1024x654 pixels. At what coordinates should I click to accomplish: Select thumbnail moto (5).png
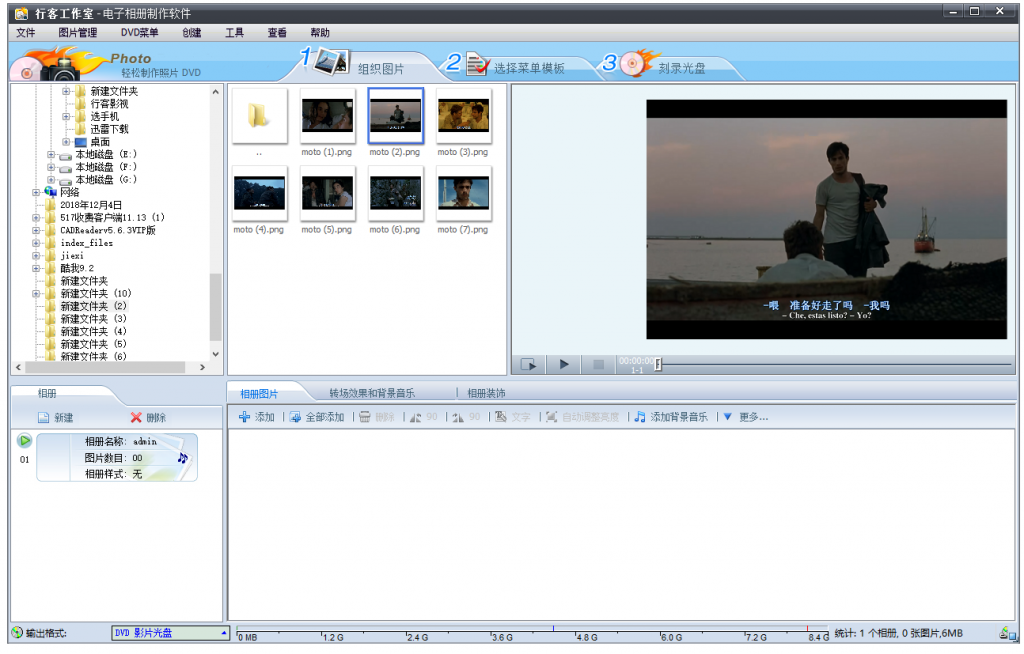pos(327,193)
